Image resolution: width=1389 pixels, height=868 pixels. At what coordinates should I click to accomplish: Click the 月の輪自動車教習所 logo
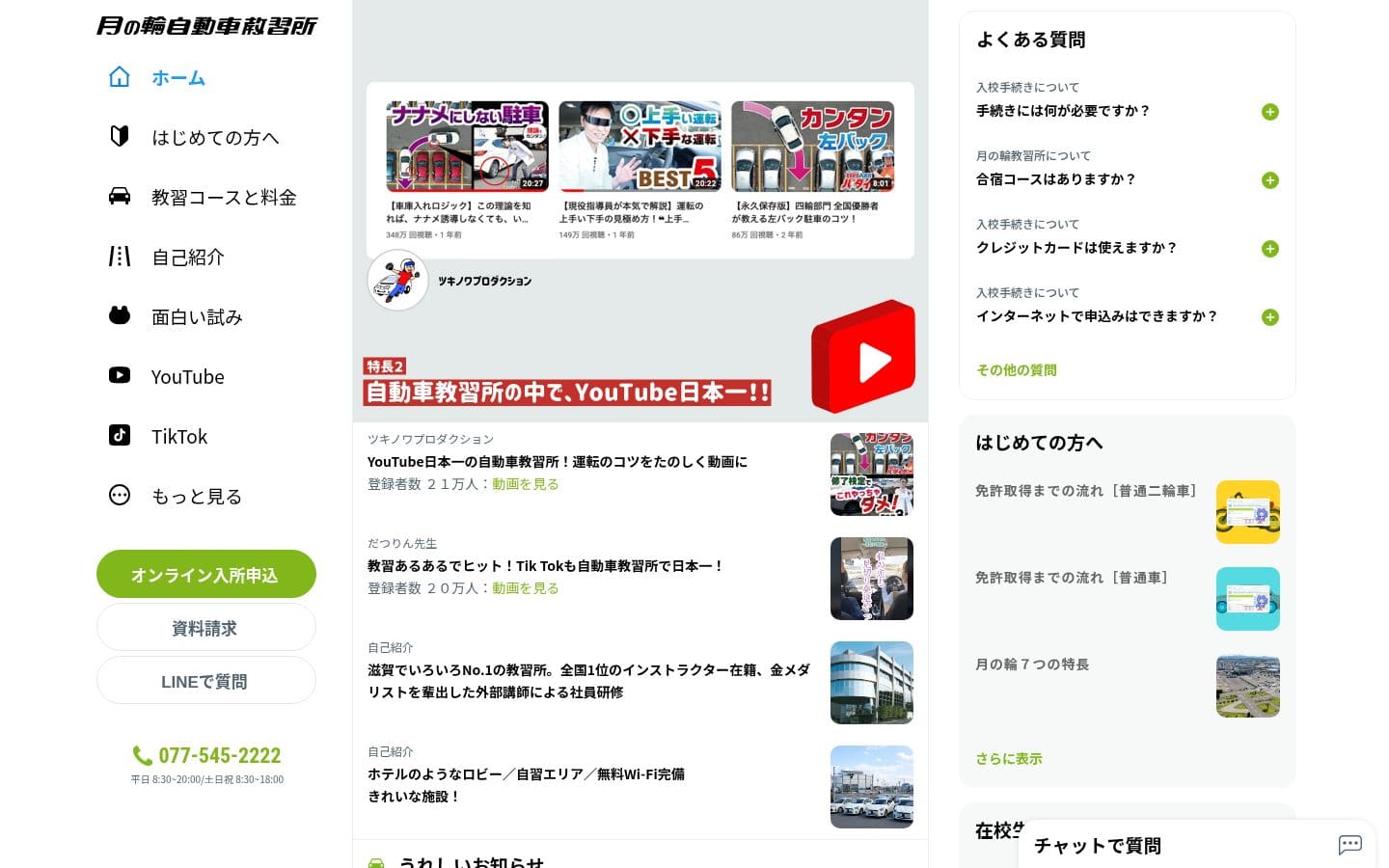tap(206, 26)
